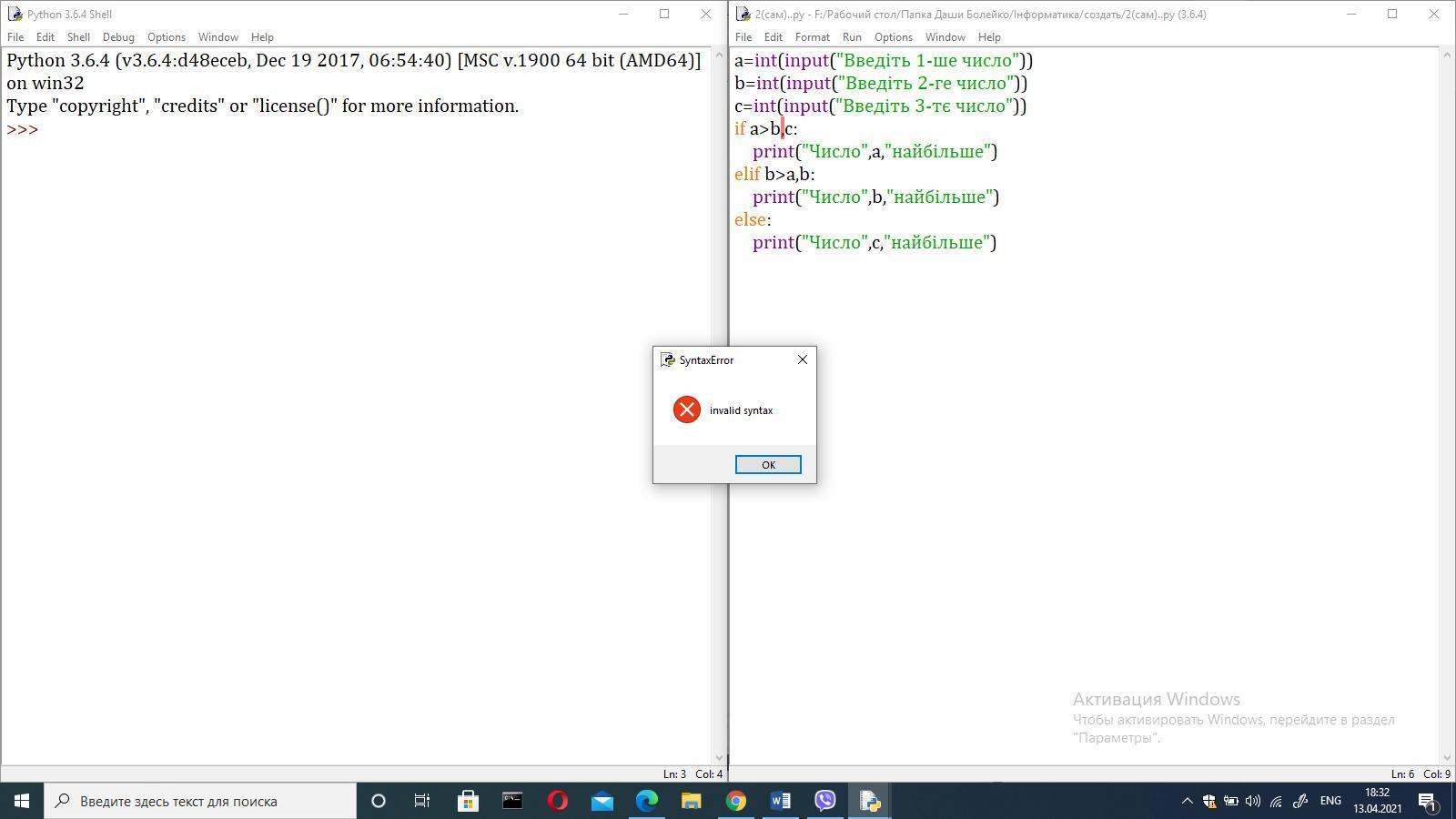1456x819 pixels.
Task: Click the pen tray icon near ENG
Action: click(x=1300, y=801)
